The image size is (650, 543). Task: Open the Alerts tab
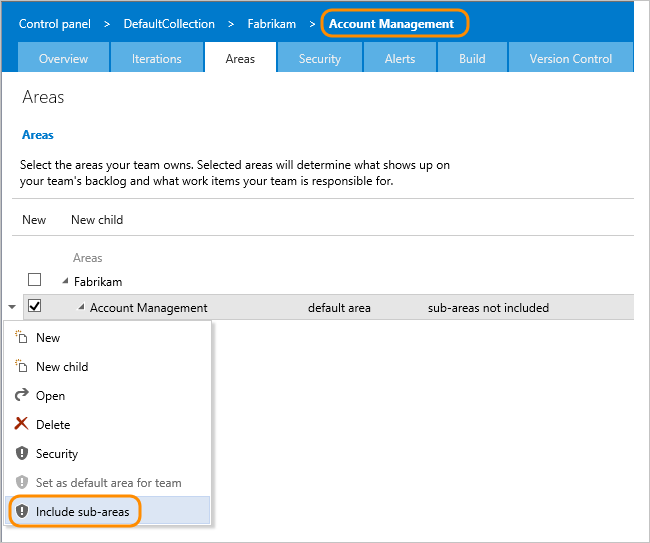400,58
